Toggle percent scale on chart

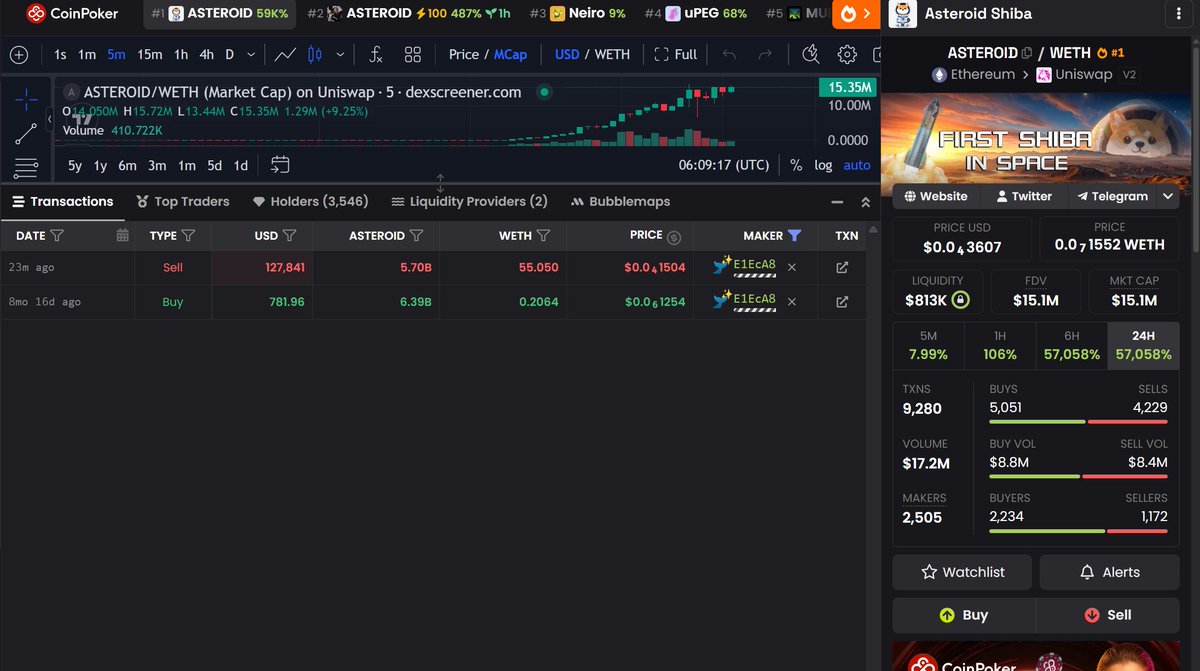(x=796, y=165)
